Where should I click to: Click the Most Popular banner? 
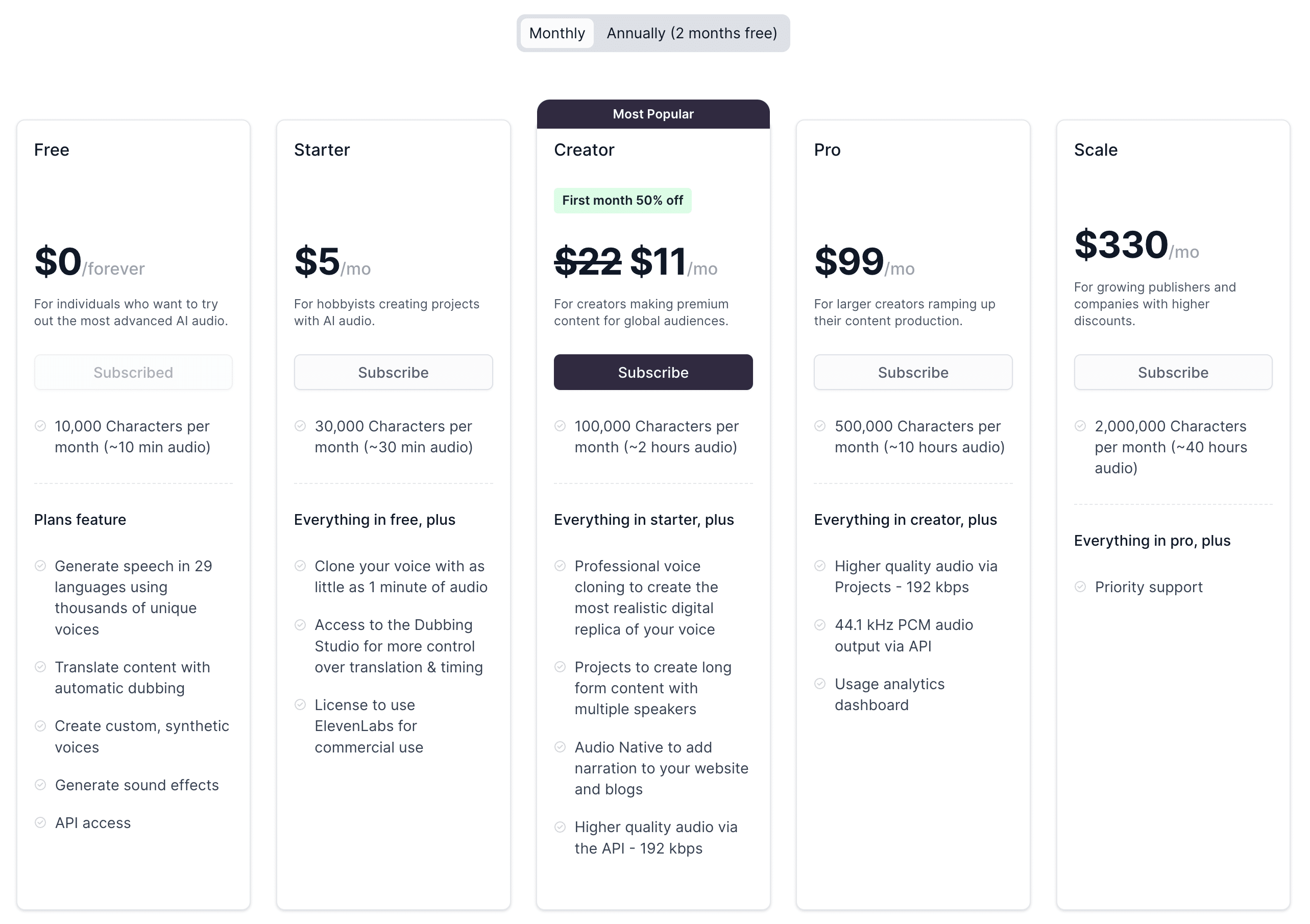click(x=653, y=114)
